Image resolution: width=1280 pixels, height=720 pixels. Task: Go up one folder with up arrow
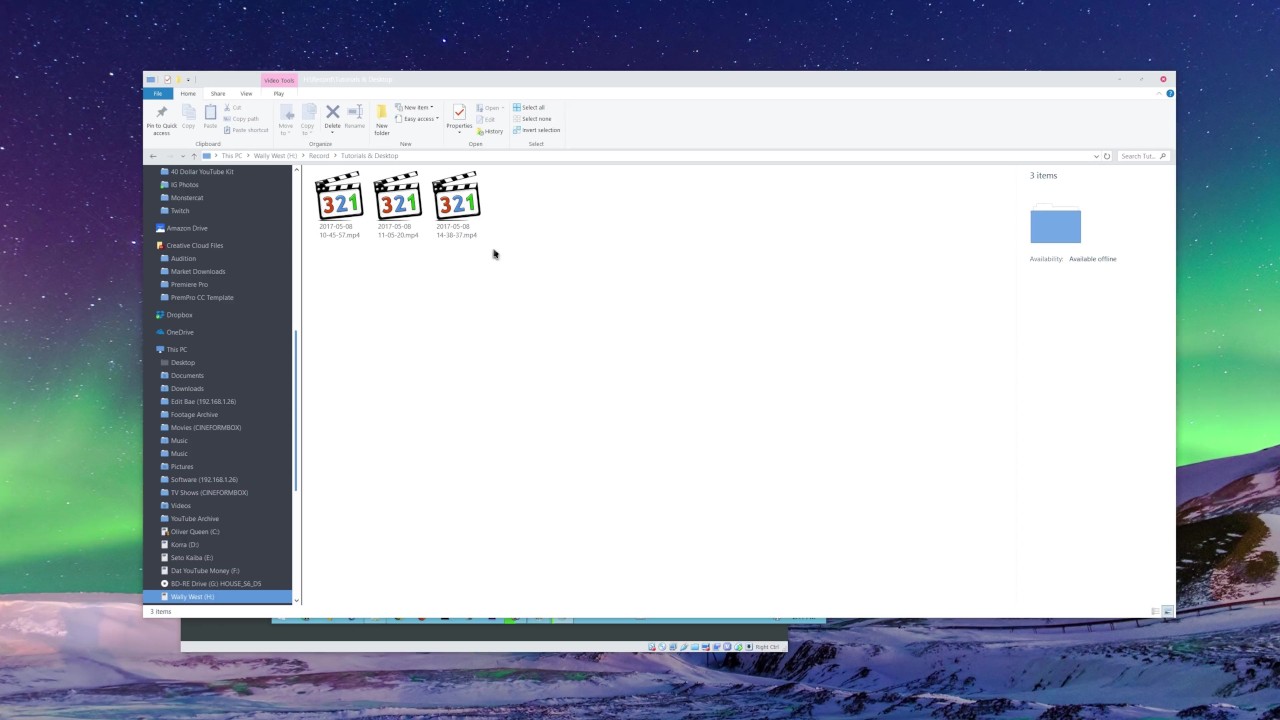coord(194,156)
